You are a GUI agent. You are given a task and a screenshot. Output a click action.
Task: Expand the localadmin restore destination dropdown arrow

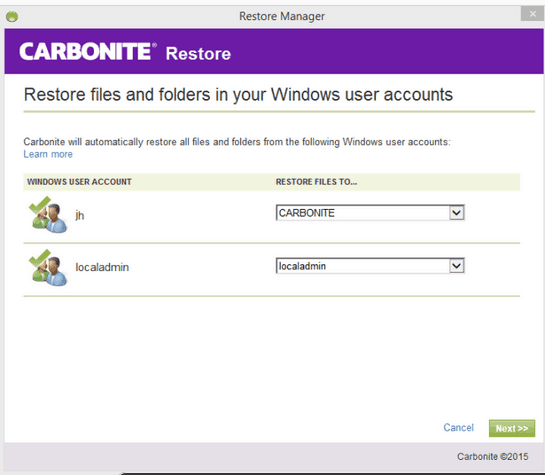pyautogui.click(x=456, y=266)
